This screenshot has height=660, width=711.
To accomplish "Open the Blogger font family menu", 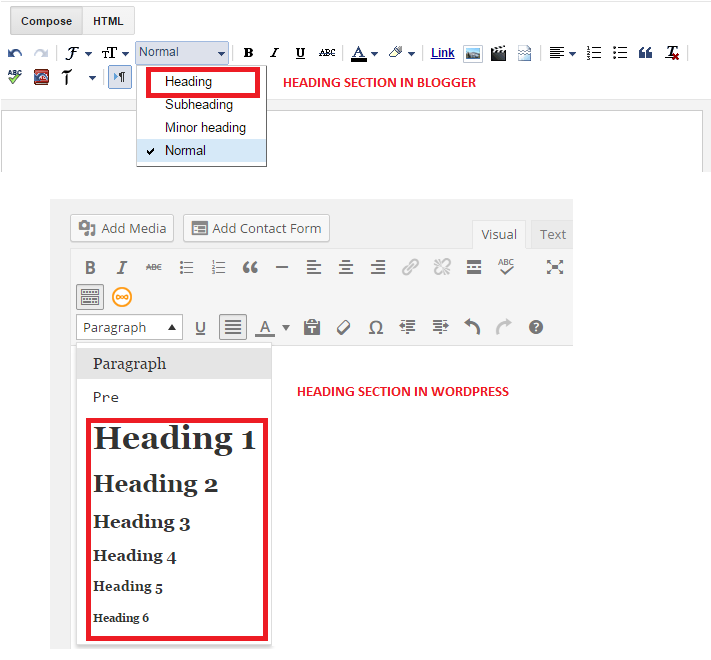I will coord(78,53).
